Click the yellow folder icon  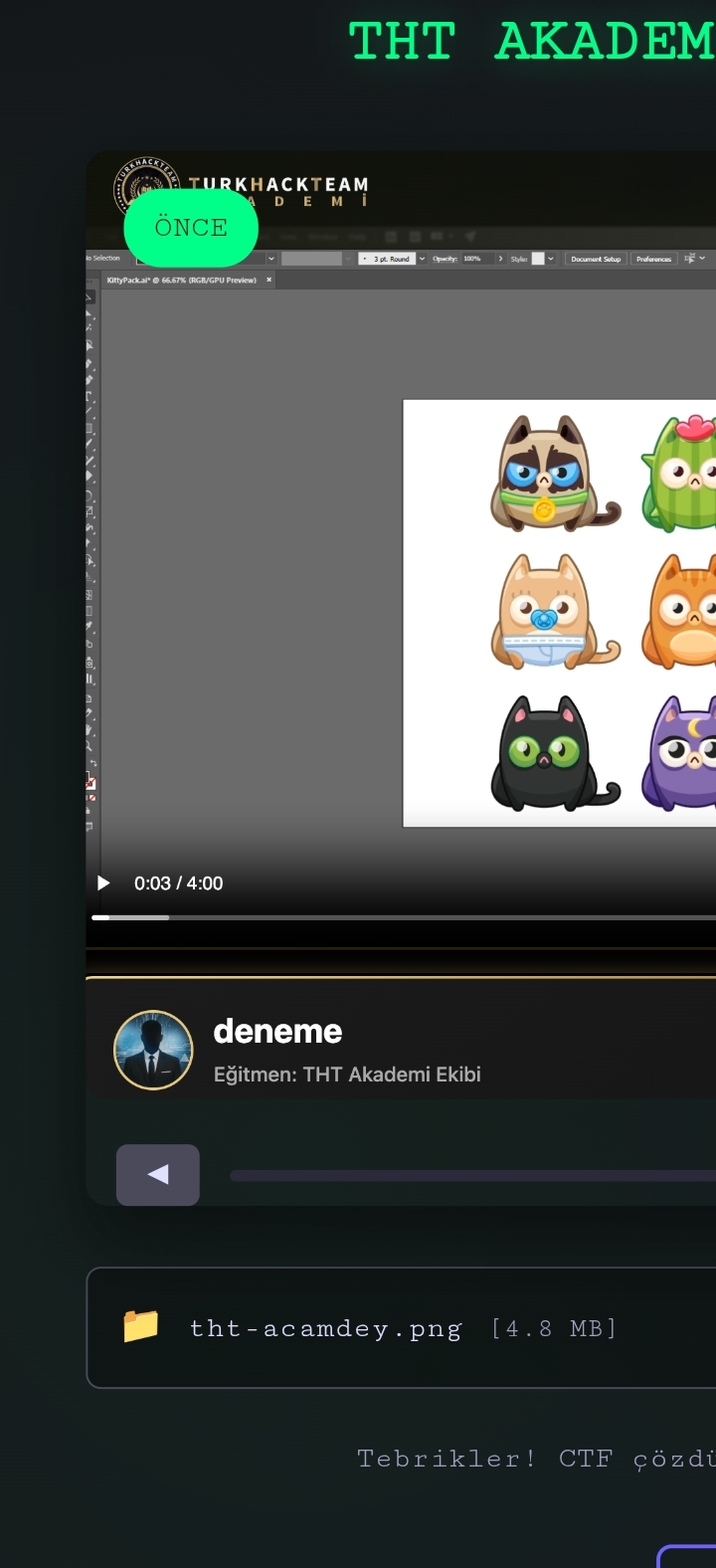pyautogui.click(x=140, y=1326)
